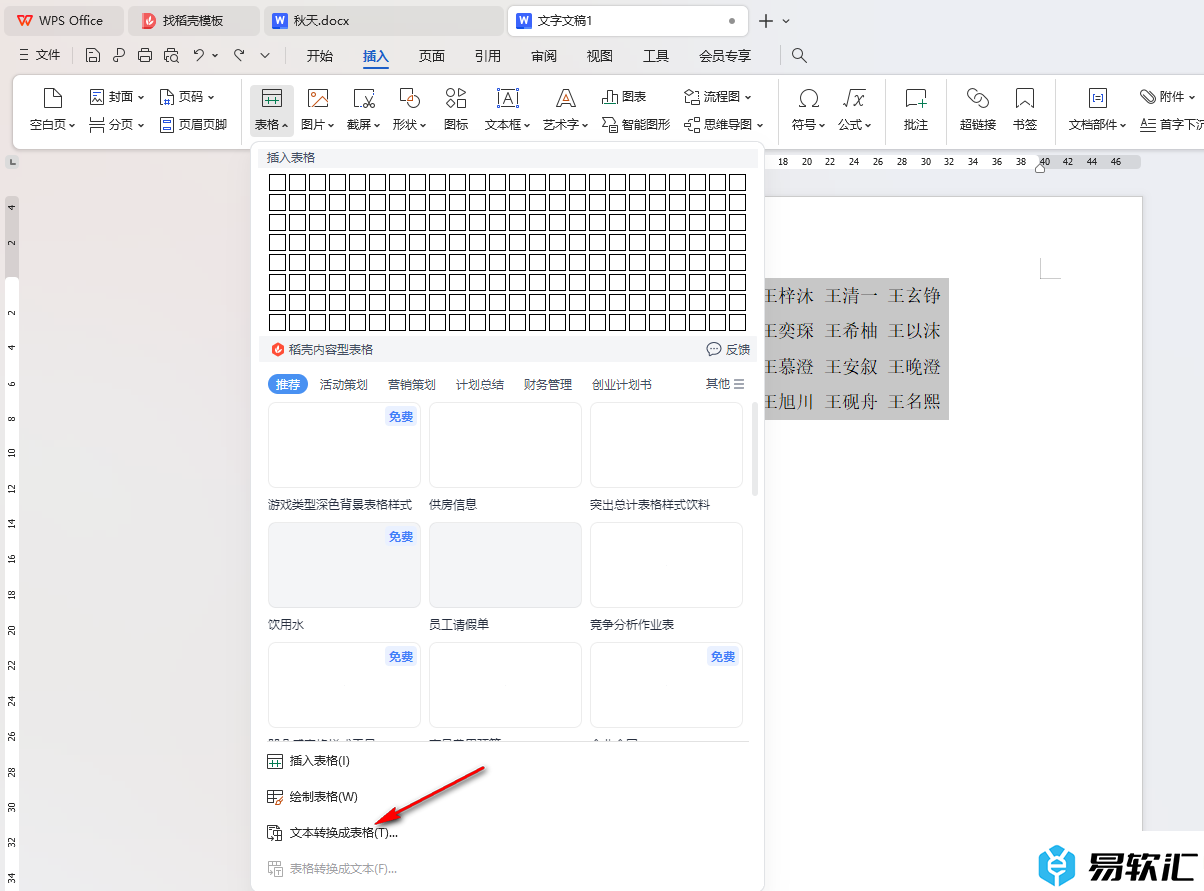1204x891 pixels.
Task: Click the Print Preview icon
Action: point(171,56)
